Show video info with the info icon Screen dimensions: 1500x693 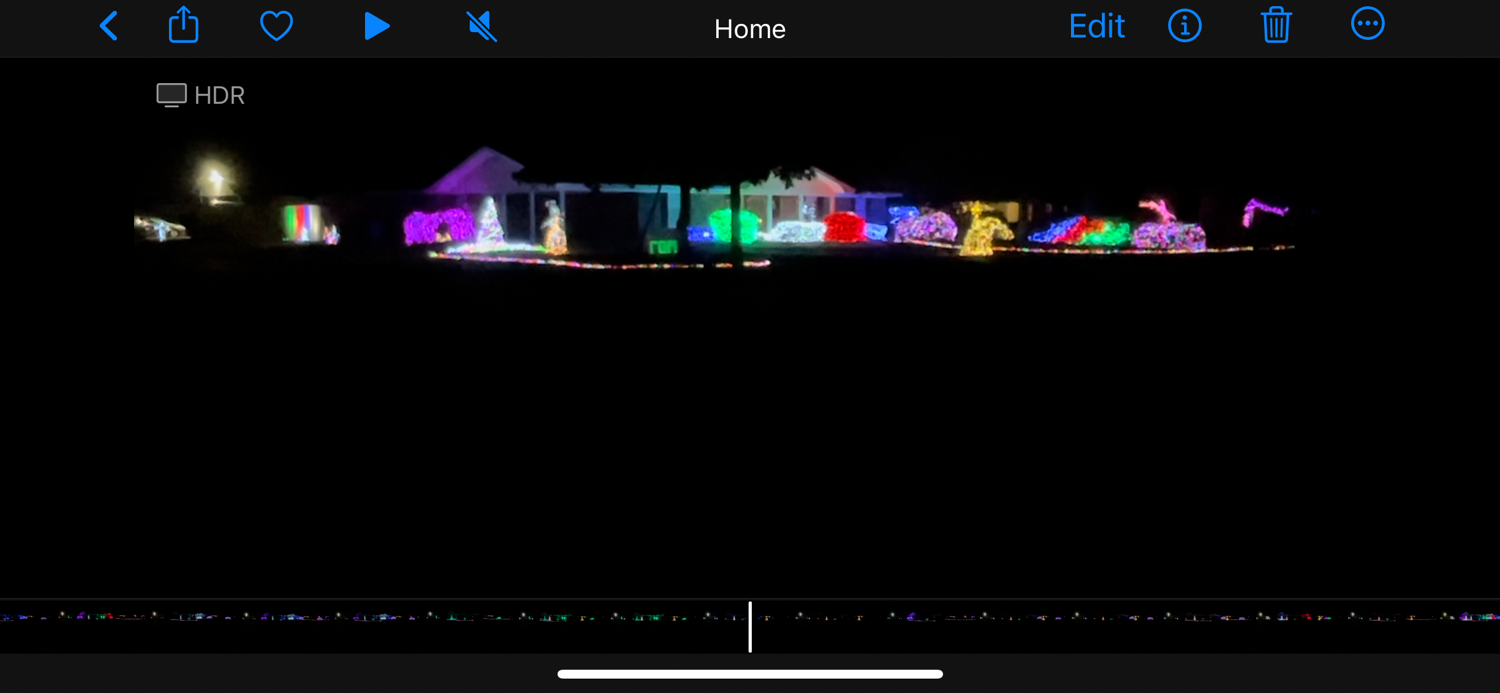(x=1185, y=26)
